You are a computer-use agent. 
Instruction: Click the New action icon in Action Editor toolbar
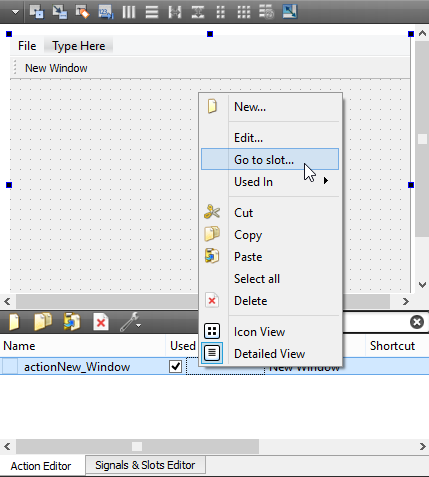tap(14, 322)
